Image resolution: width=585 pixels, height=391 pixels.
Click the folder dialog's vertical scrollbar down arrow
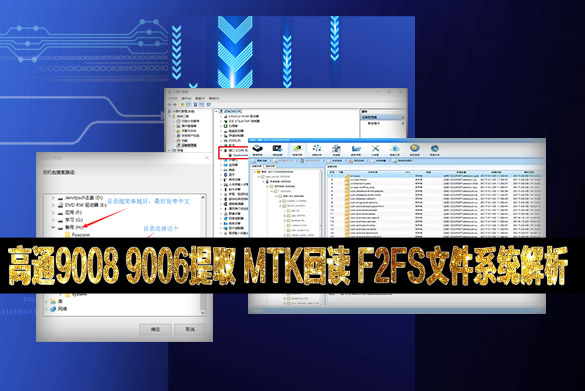tap(203, 313)
